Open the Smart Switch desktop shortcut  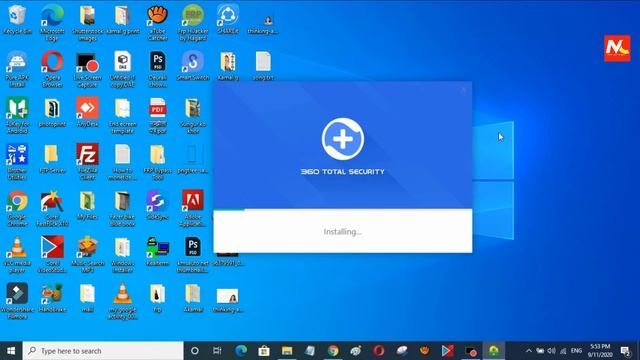[x=193, y=66]
